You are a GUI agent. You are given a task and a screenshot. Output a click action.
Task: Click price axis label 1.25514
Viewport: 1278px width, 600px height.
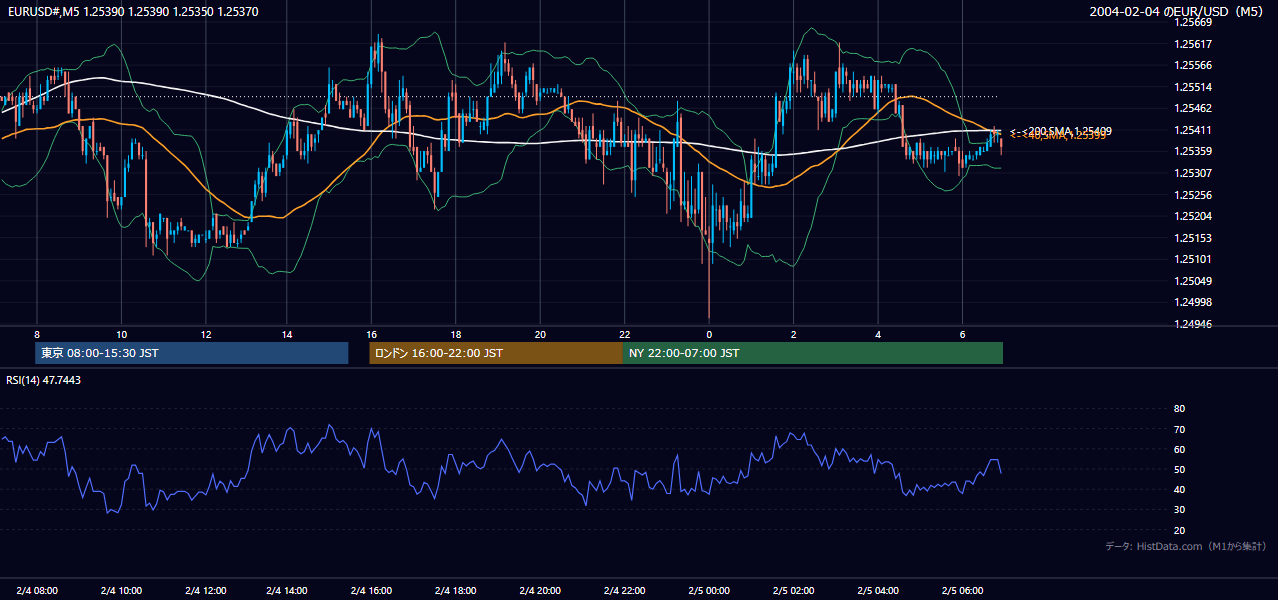pos(1192,87)
